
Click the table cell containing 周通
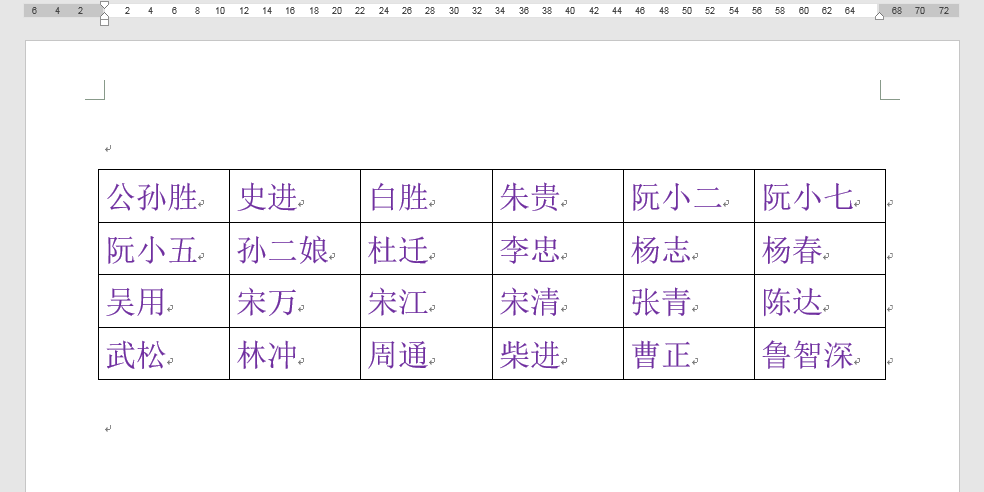click(426, 353)
